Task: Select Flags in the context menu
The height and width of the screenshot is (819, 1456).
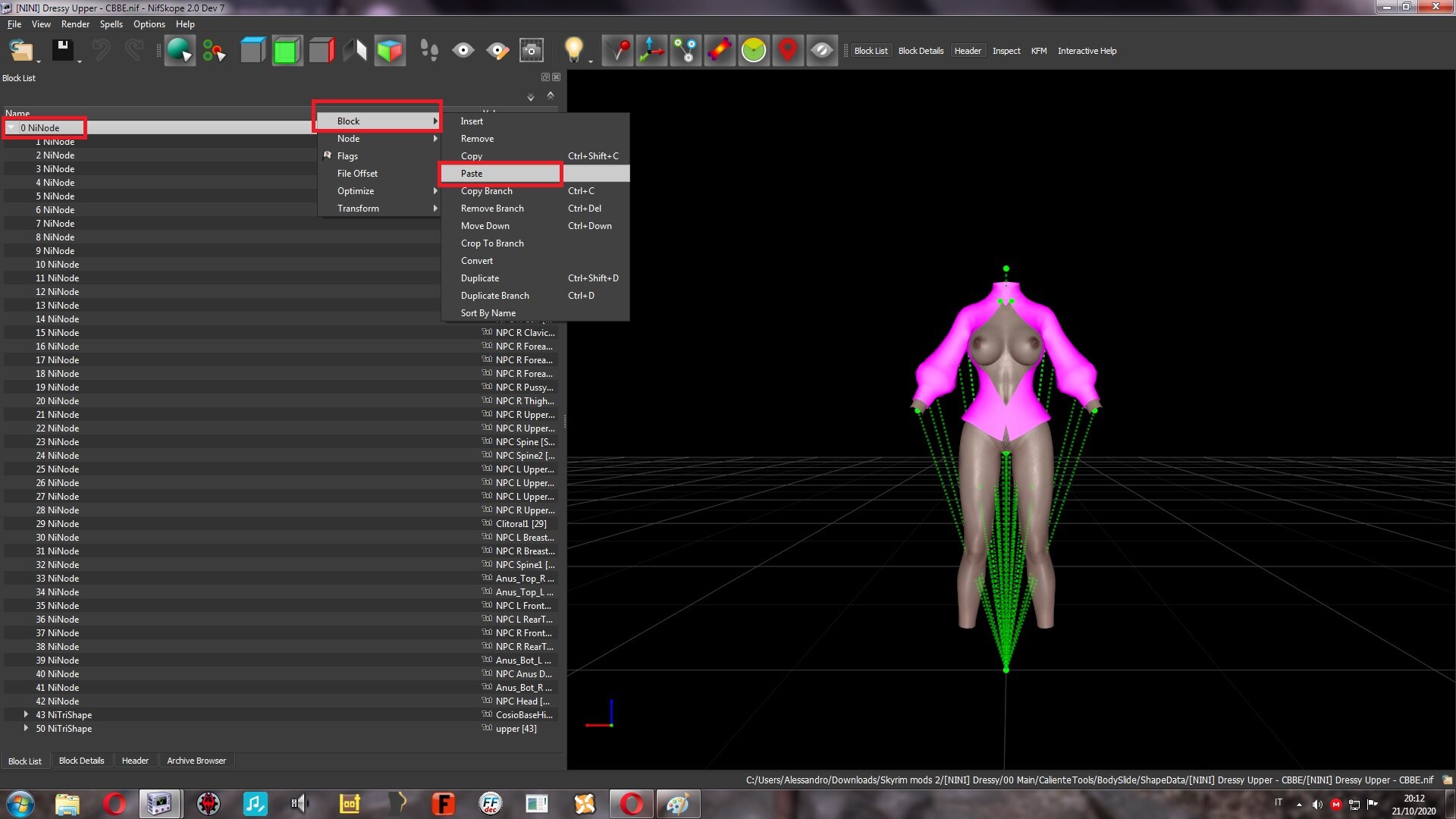Action: tap(379, 156)
